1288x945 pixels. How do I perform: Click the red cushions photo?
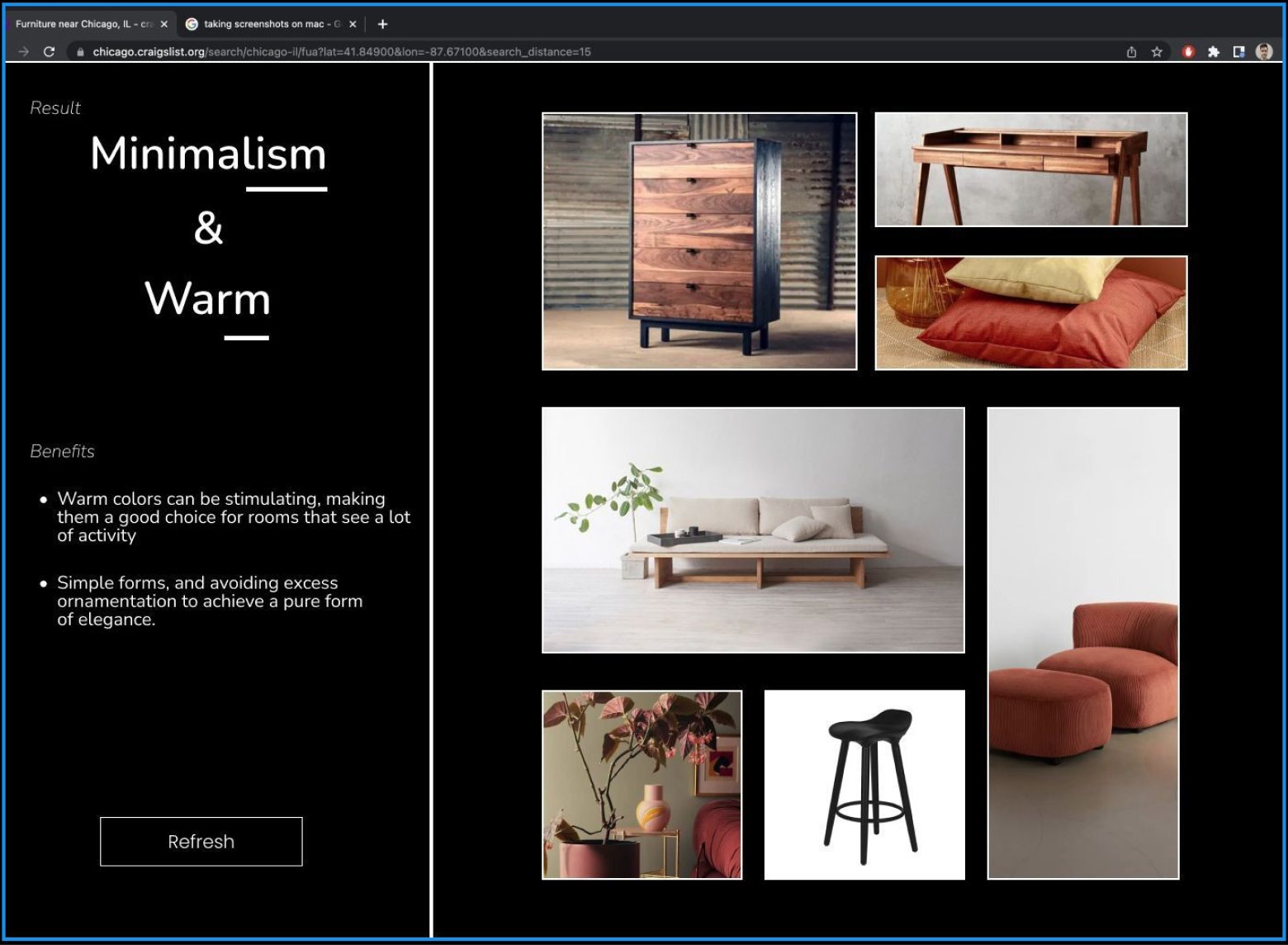click(x=1030, y=312)
